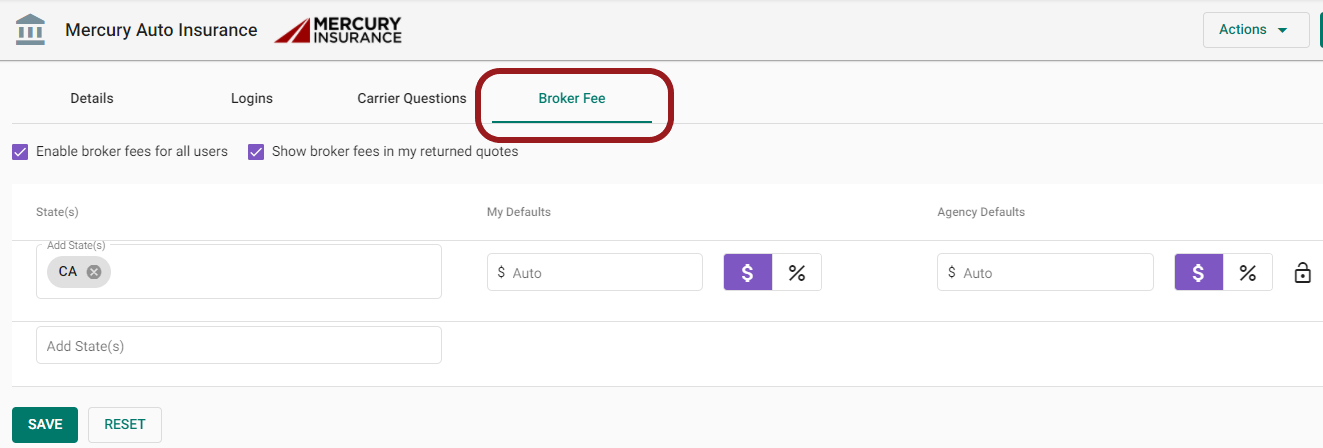Click the lock icon beside Agency Defaults
This screenshot has width=1323, height=448.
(x=1302, y=272)
